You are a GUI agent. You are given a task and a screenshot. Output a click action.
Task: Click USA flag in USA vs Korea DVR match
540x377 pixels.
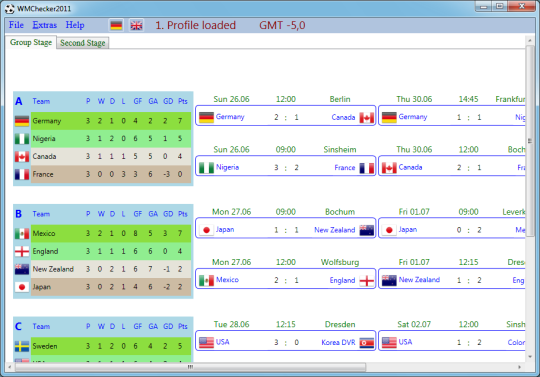[x=206, y=342]
